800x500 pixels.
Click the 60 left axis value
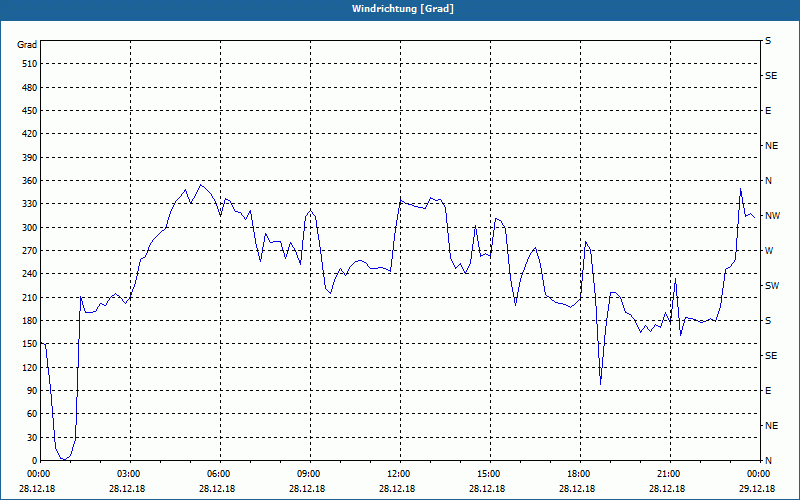[x=32, y=414]
